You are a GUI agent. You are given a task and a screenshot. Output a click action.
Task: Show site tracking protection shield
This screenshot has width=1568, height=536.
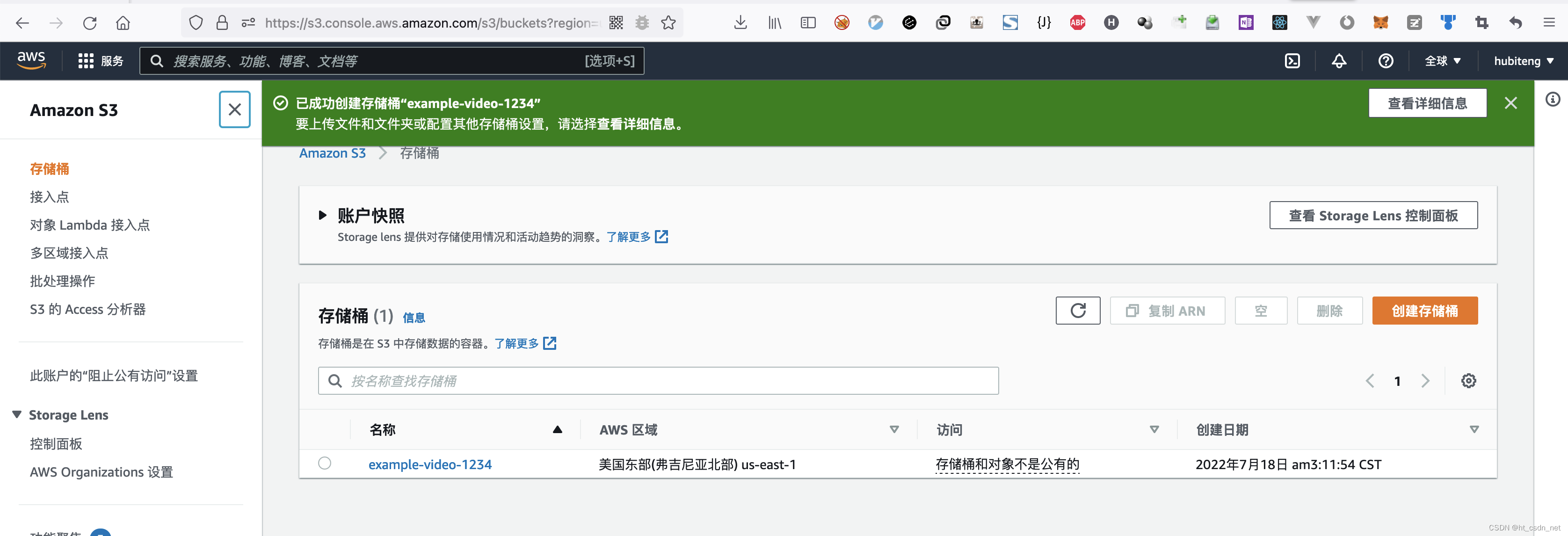[x=196, y=23]
